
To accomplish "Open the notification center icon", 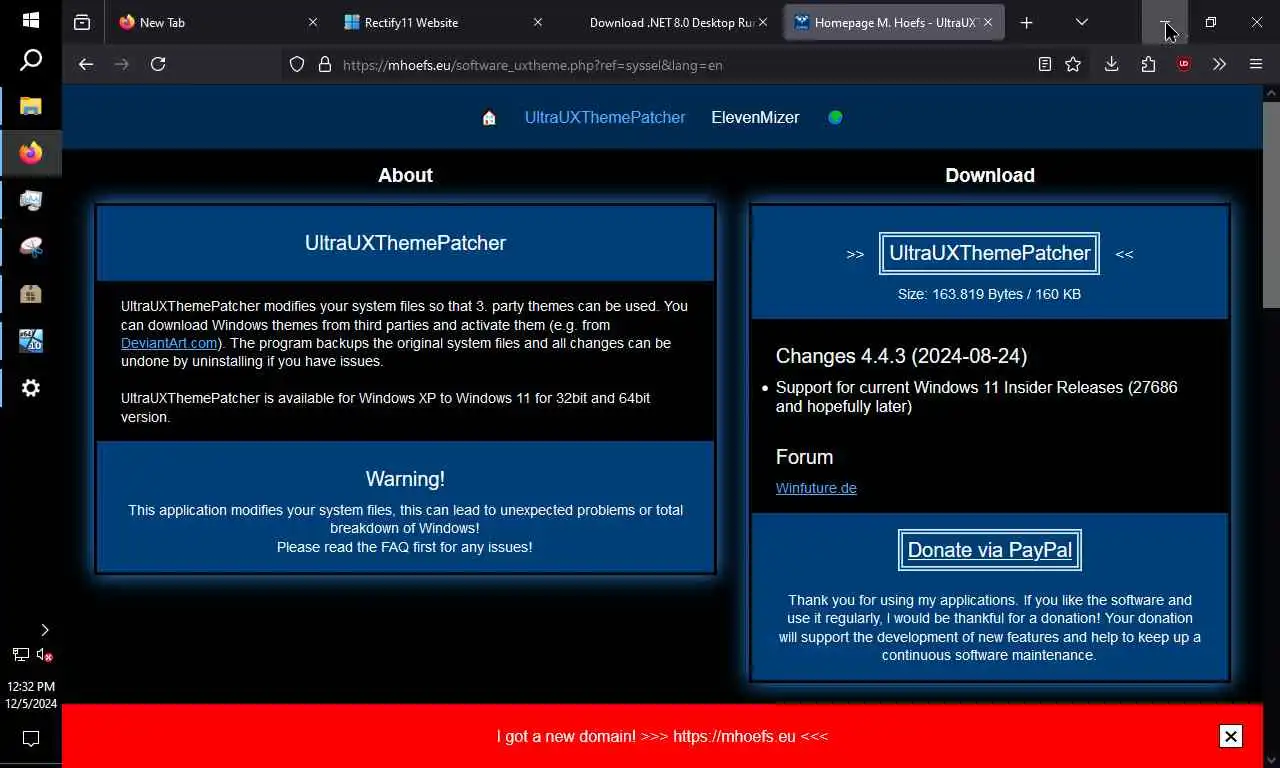I will click(30, 739).
